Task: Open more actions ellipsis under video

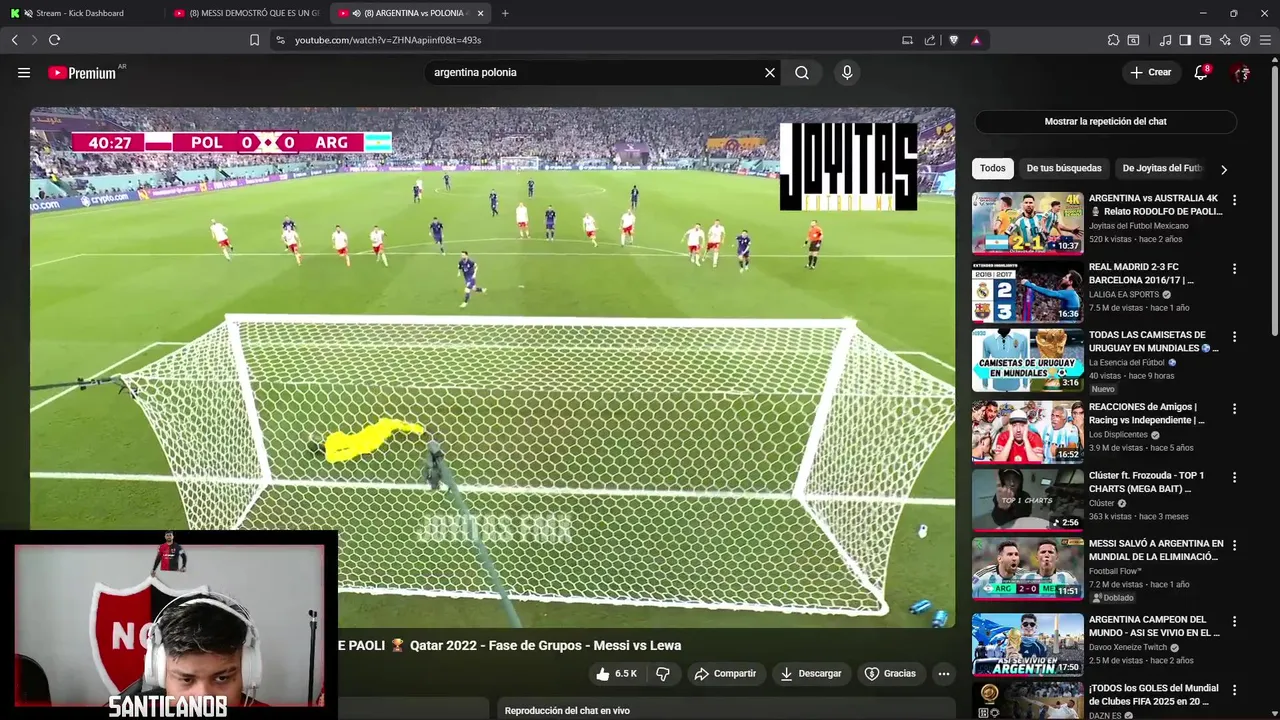Action: pos(943,674)
